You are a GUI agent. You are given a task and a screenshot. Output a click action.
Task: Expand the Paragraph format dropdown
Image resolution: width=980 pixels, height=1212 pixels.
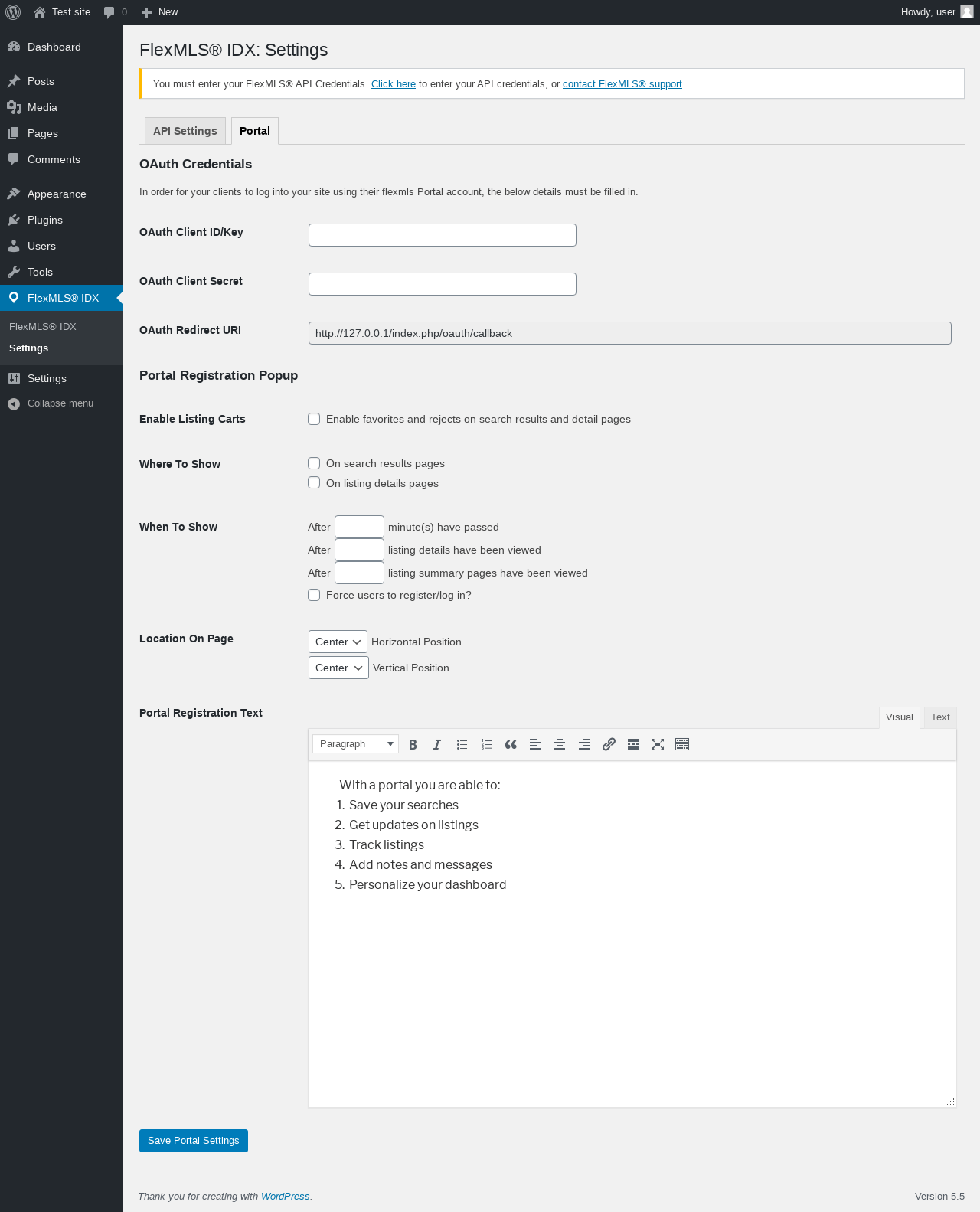[355, 744]
